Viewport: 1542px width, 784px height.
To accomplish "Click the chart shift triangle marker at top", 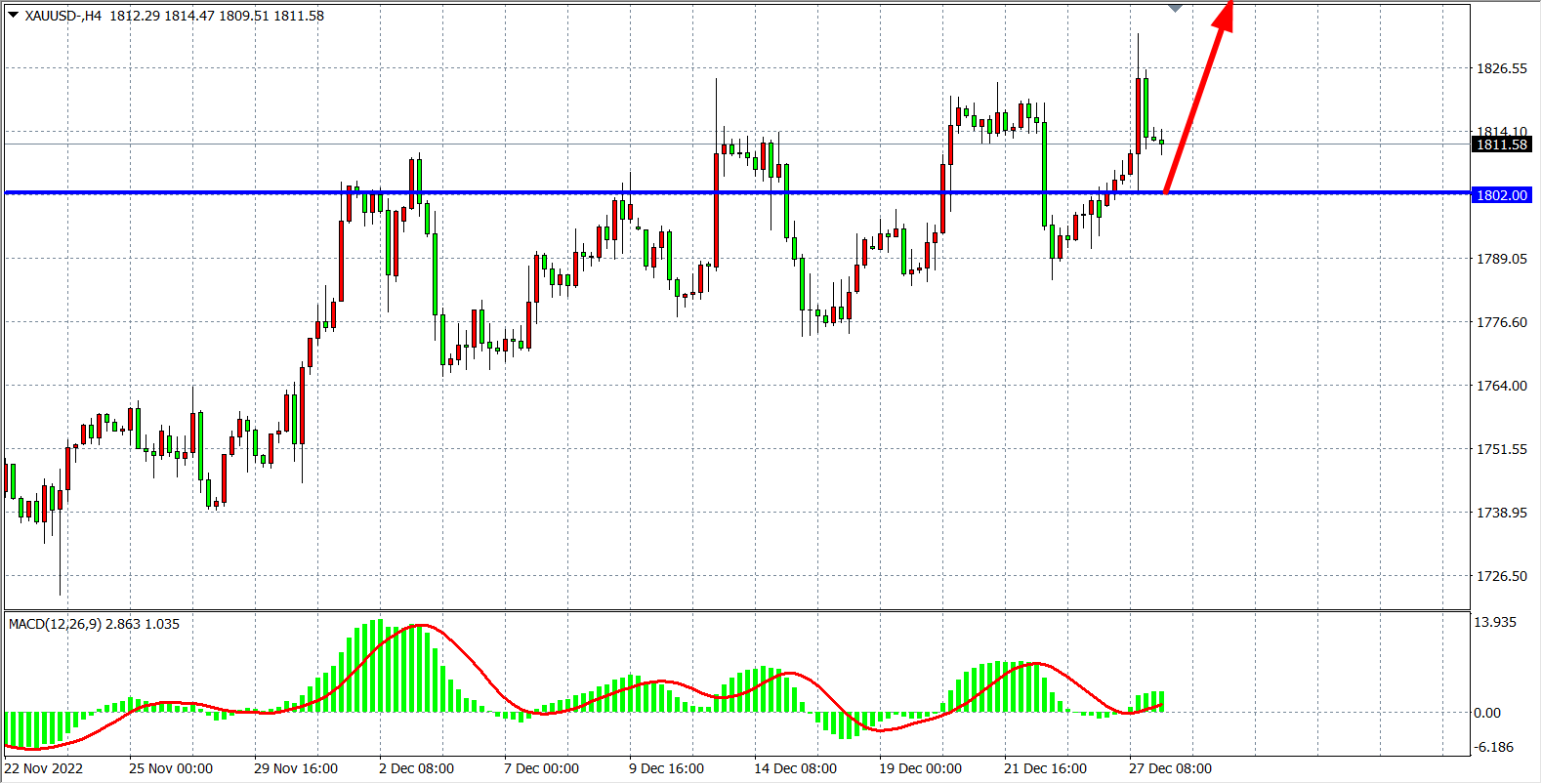I will point(1175,8).
